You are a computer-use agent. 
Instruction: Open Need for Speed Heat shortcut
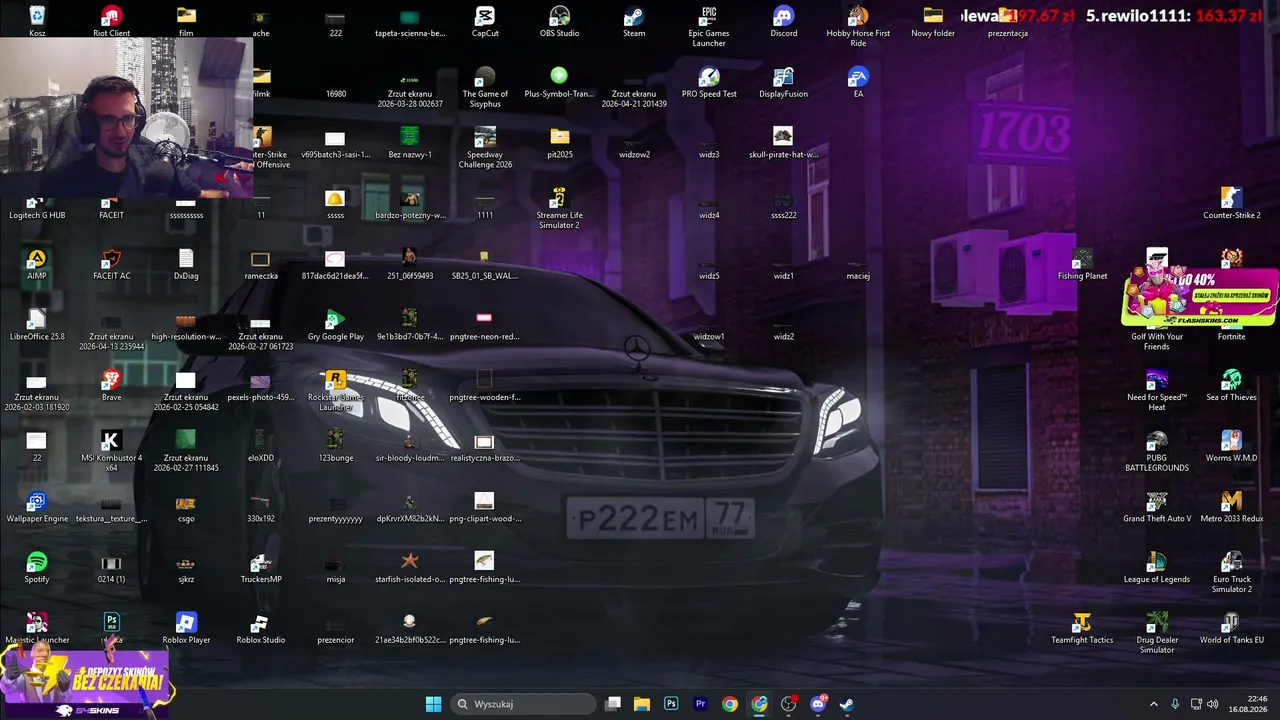click(1157, 390)
